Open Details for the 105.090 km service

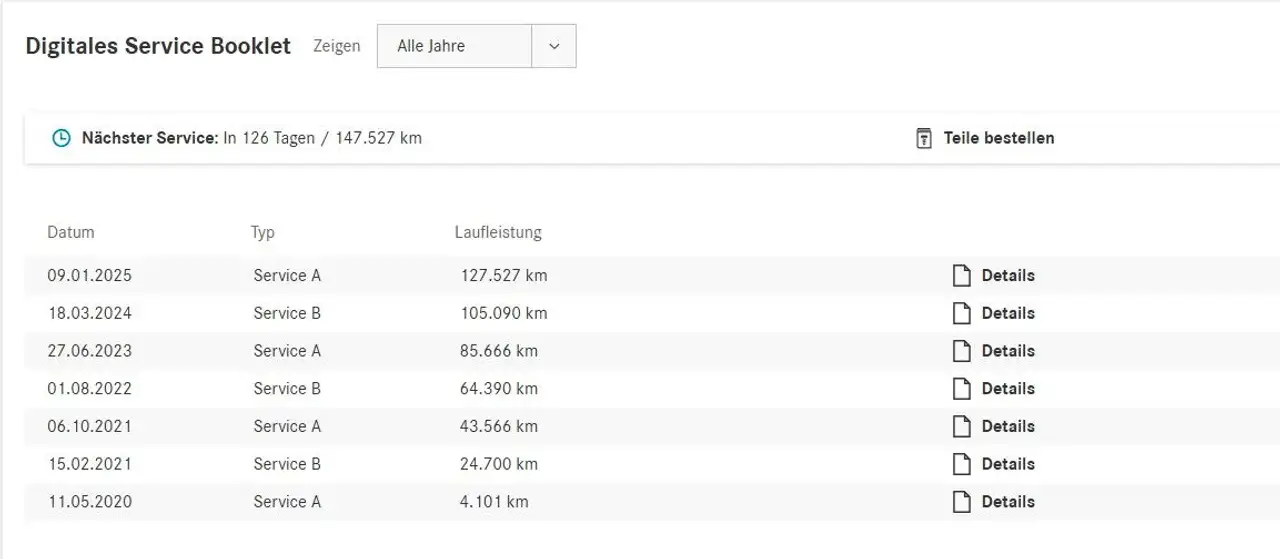coord(1008,314)
